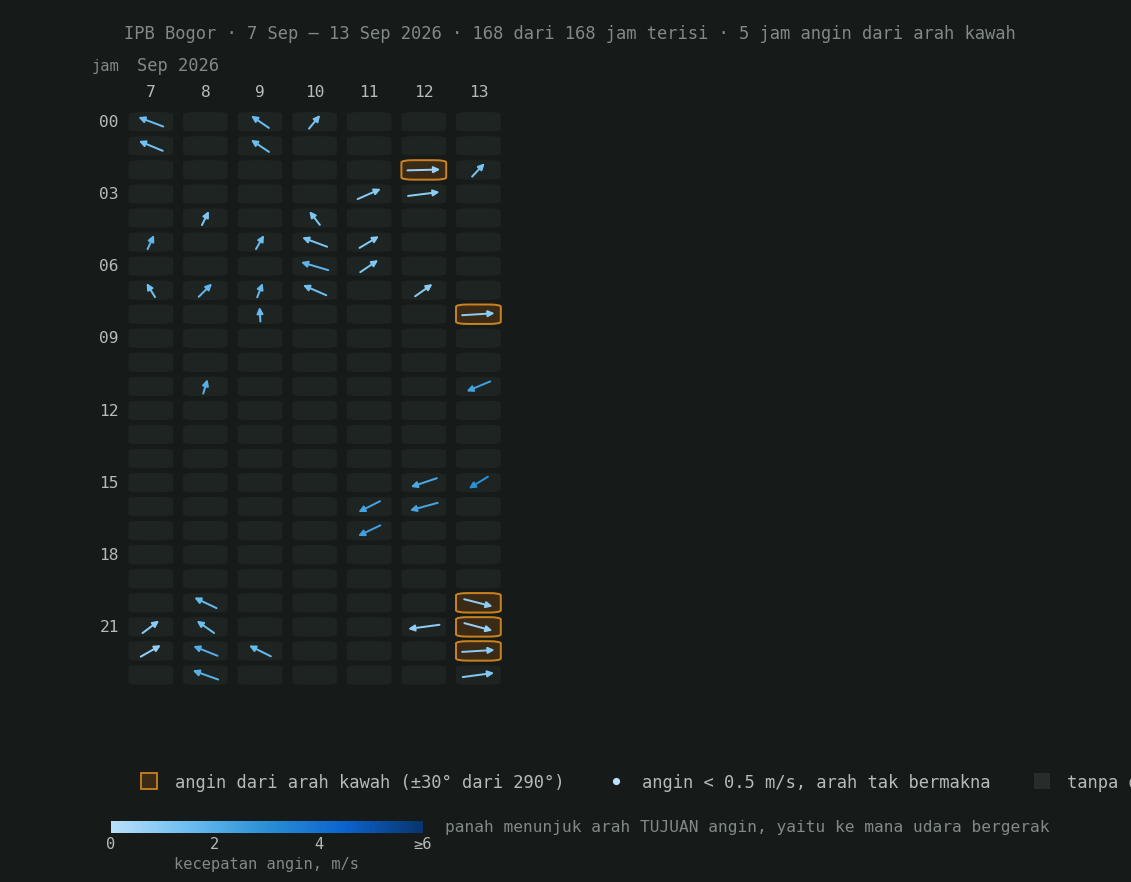Screen dimensions: 1131x882
Task: Click the 'angin dari arah kawah' legend text
Action: pos(369,782)
